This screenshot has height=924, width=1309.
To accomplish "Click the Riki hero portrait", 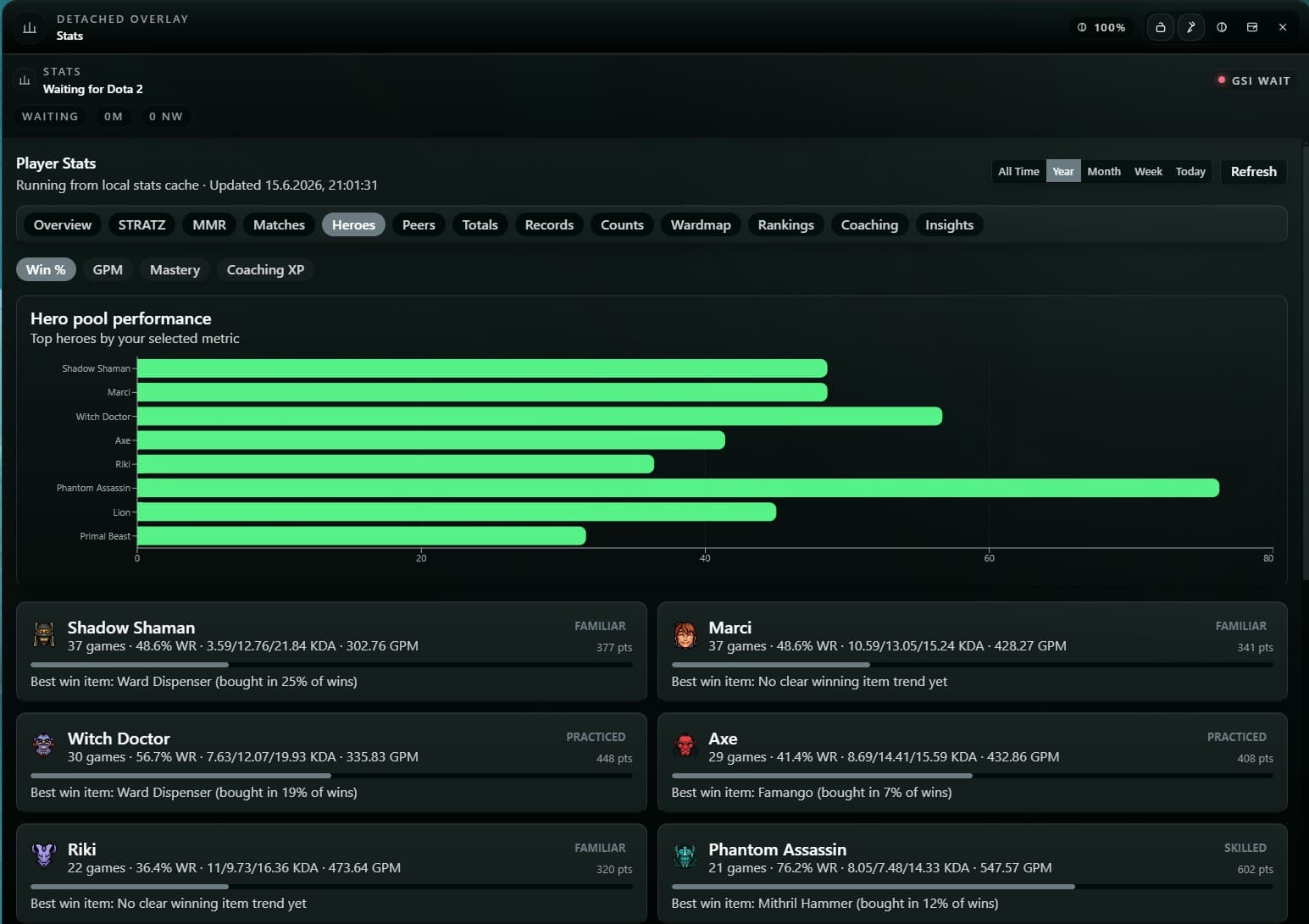I will pyautogui.click(x=44, y=855).
